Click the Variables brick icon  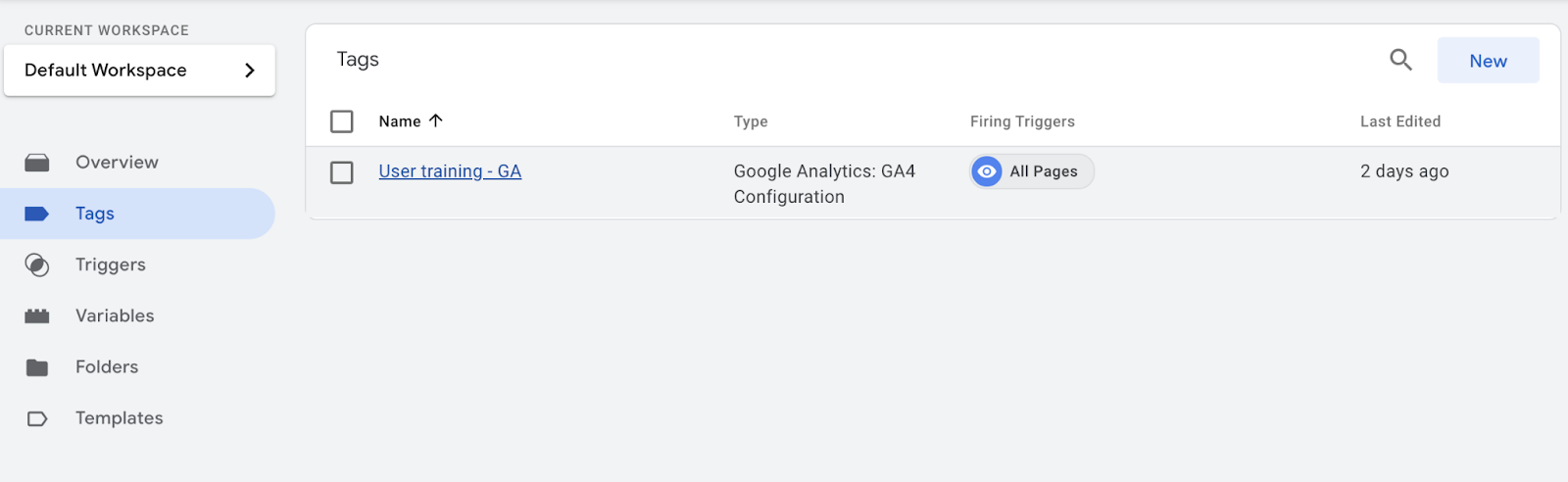point(37,315)
